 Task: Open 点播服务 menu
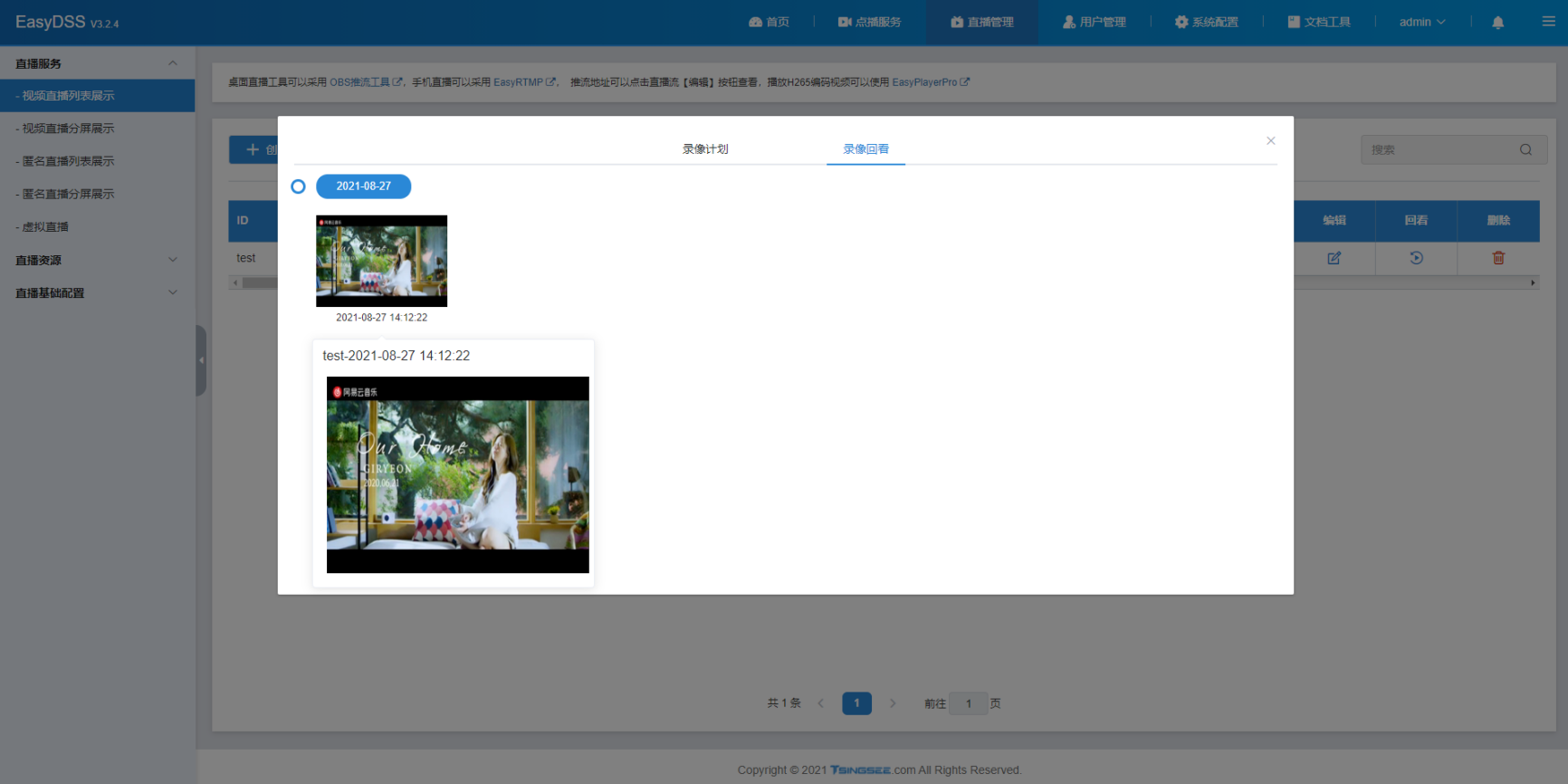point(869,22)
